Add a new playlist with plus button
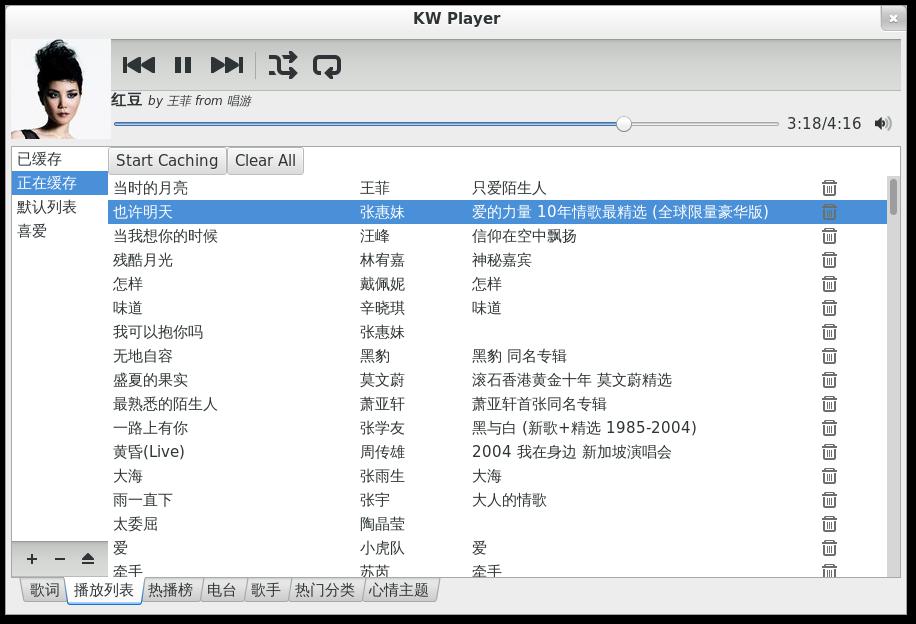Viewport: 916px width, 624px height. pos(32,559)
